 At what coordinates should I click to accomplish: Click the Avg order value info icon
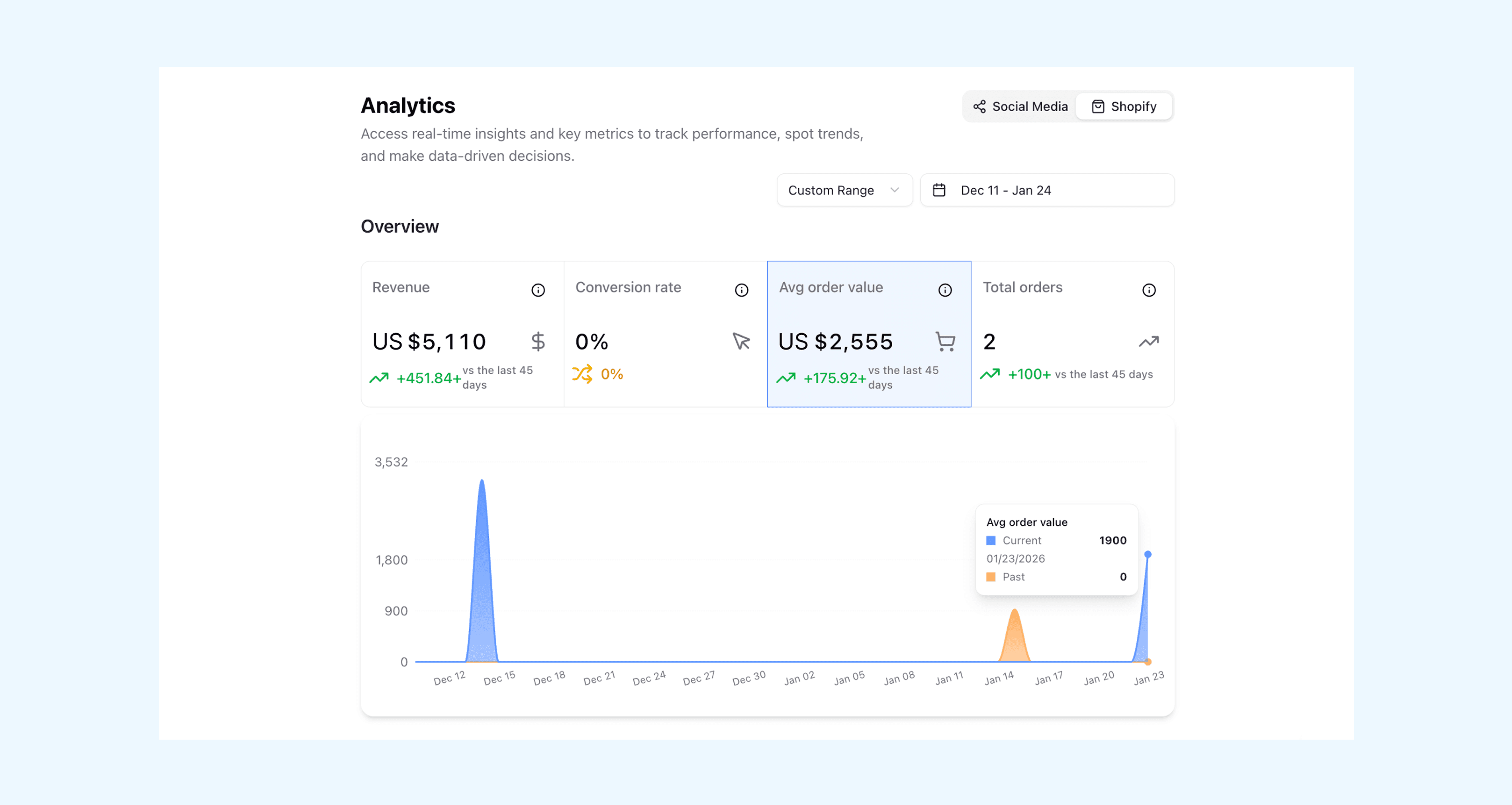click(944, 290)
